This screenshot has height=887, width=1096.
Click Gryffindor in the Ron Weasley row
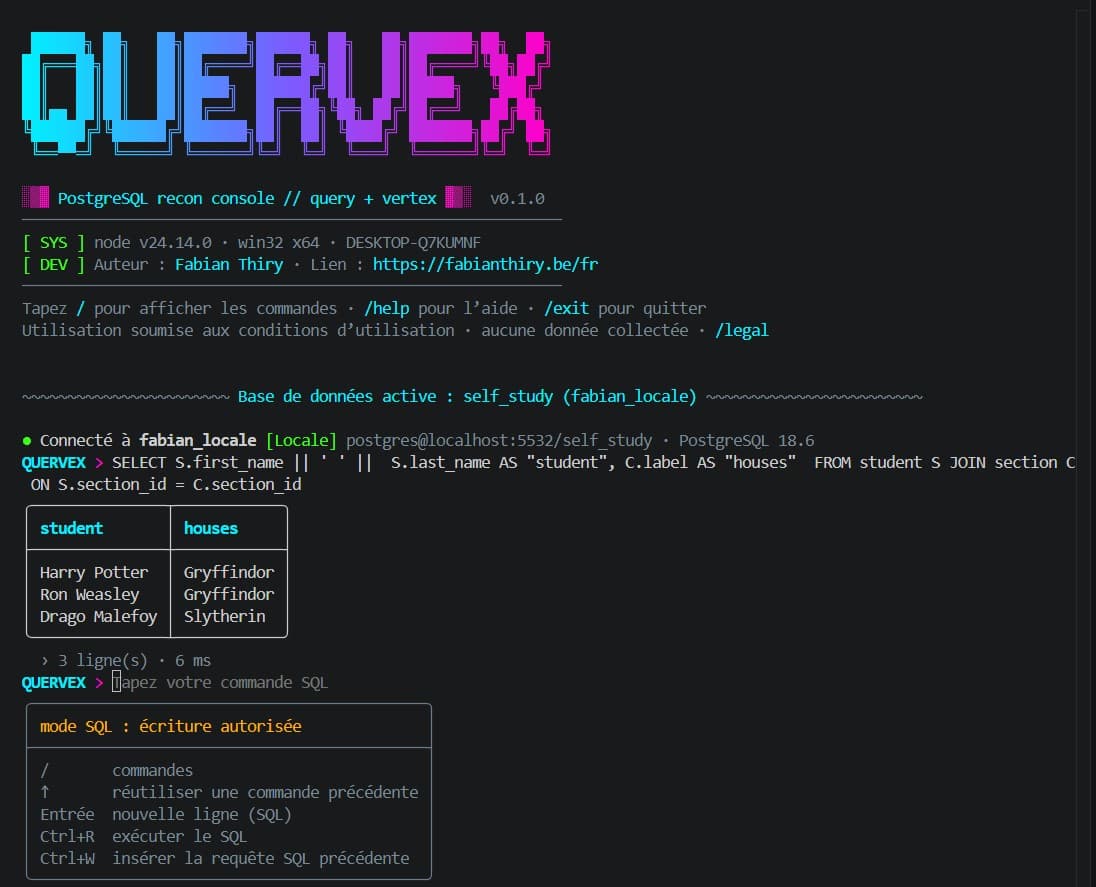tap(229, 594)
